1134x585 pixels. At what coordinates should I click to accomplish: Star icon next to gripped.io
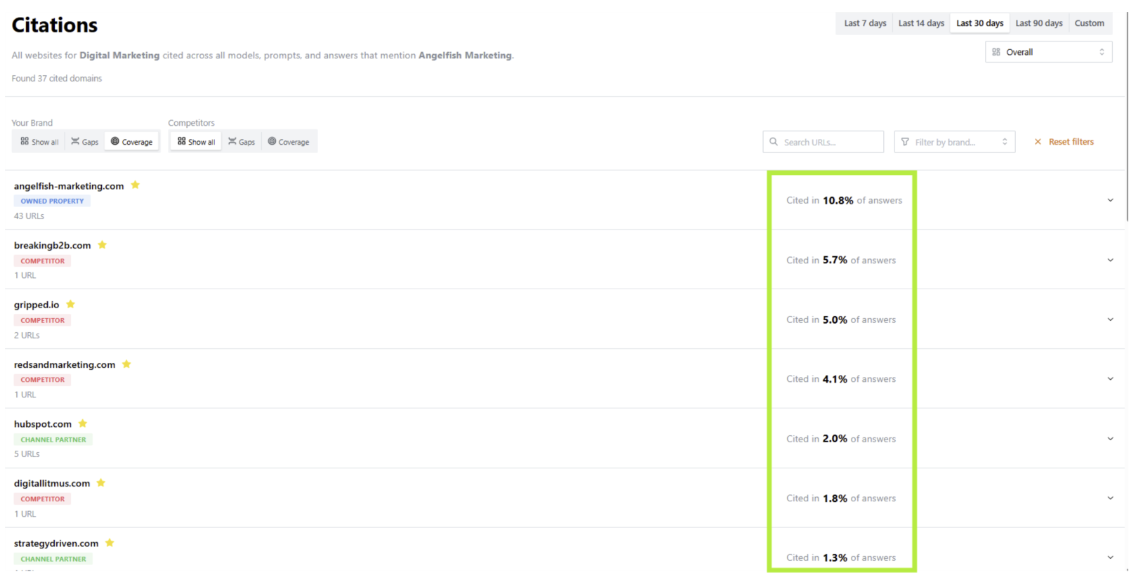[70, 304]
